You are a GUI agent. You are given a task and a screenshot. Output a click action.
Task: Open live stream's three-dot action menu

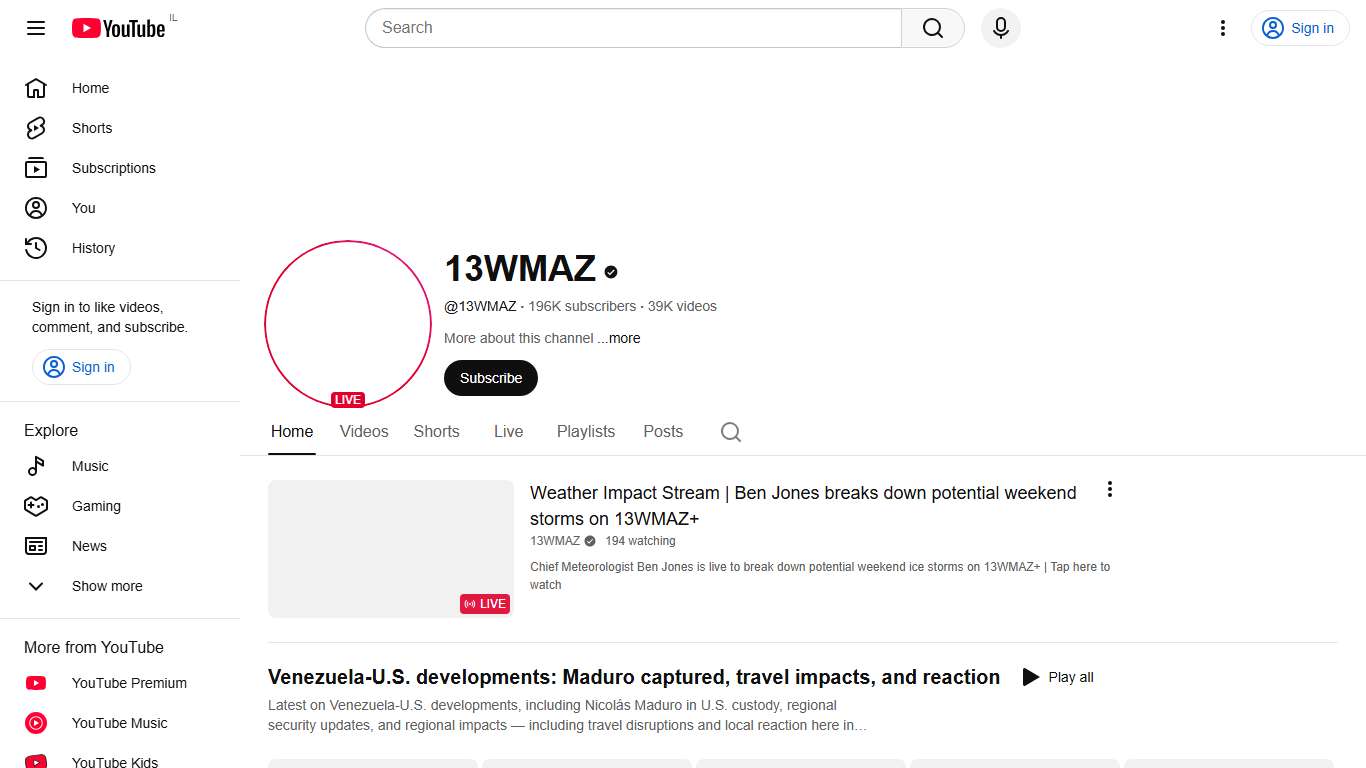click(x=1109, y=489)
